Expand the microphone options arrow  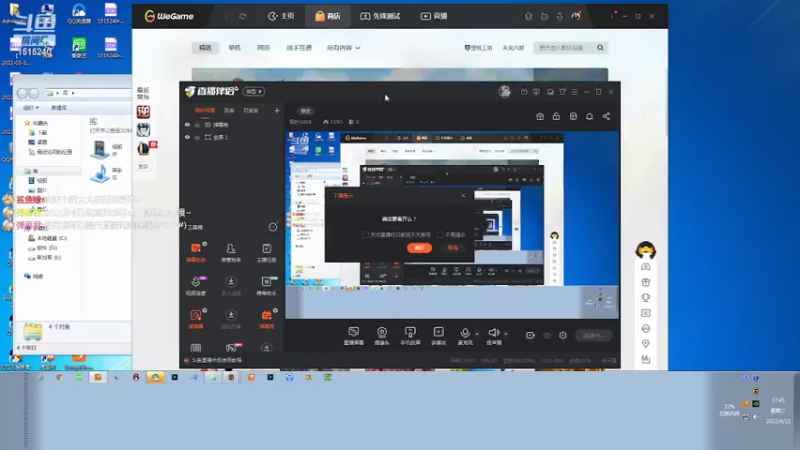point(477,334)
